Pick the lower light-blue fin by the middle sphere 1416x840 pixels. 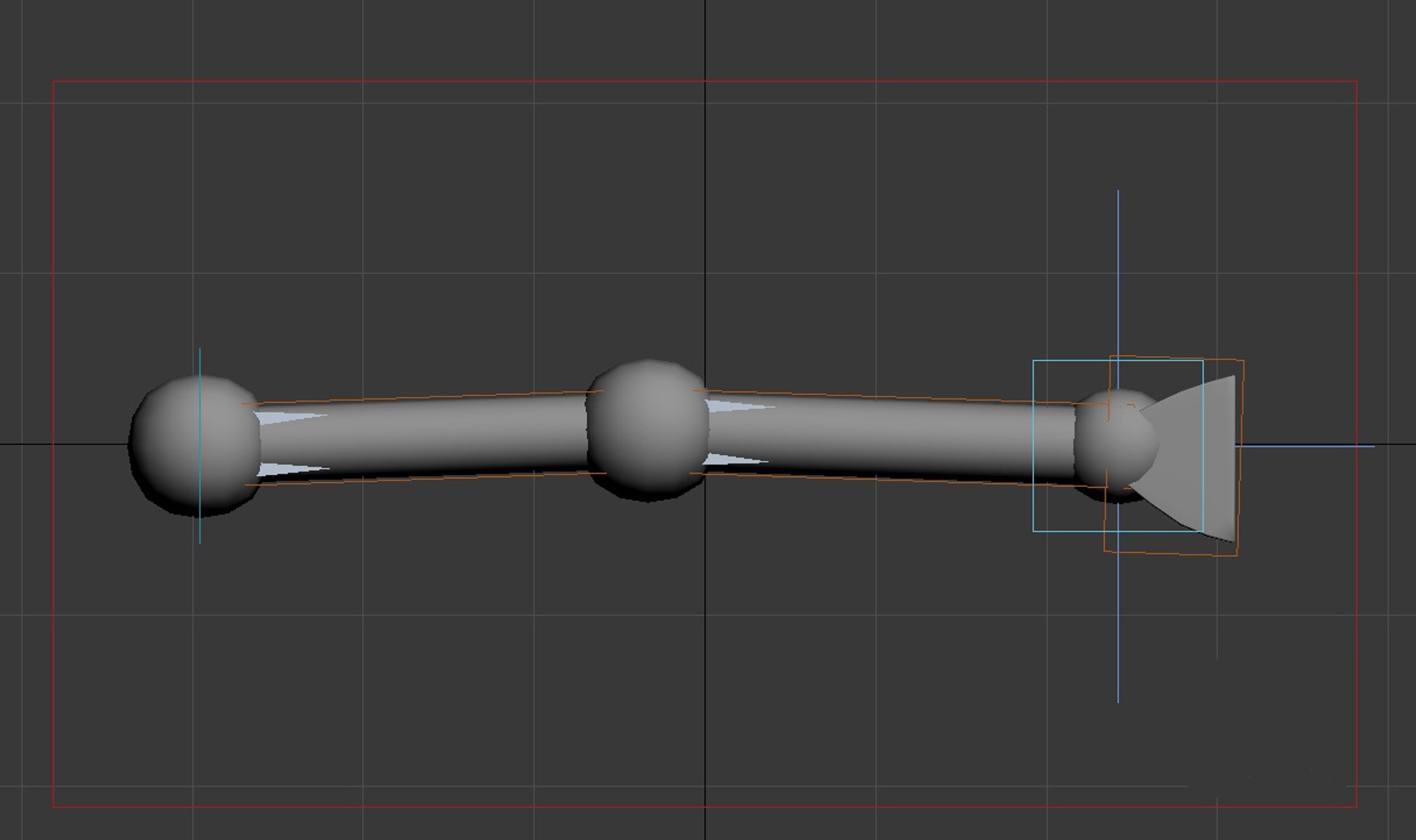(x=735, y=460)
